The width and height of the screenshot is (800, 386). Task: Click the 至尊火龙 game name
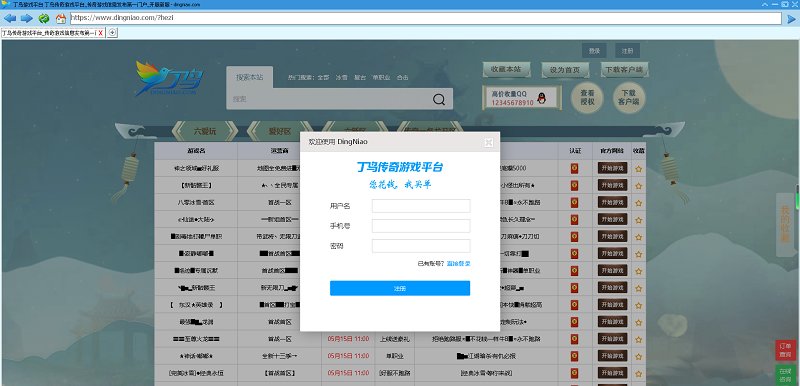tap(196, 339)
